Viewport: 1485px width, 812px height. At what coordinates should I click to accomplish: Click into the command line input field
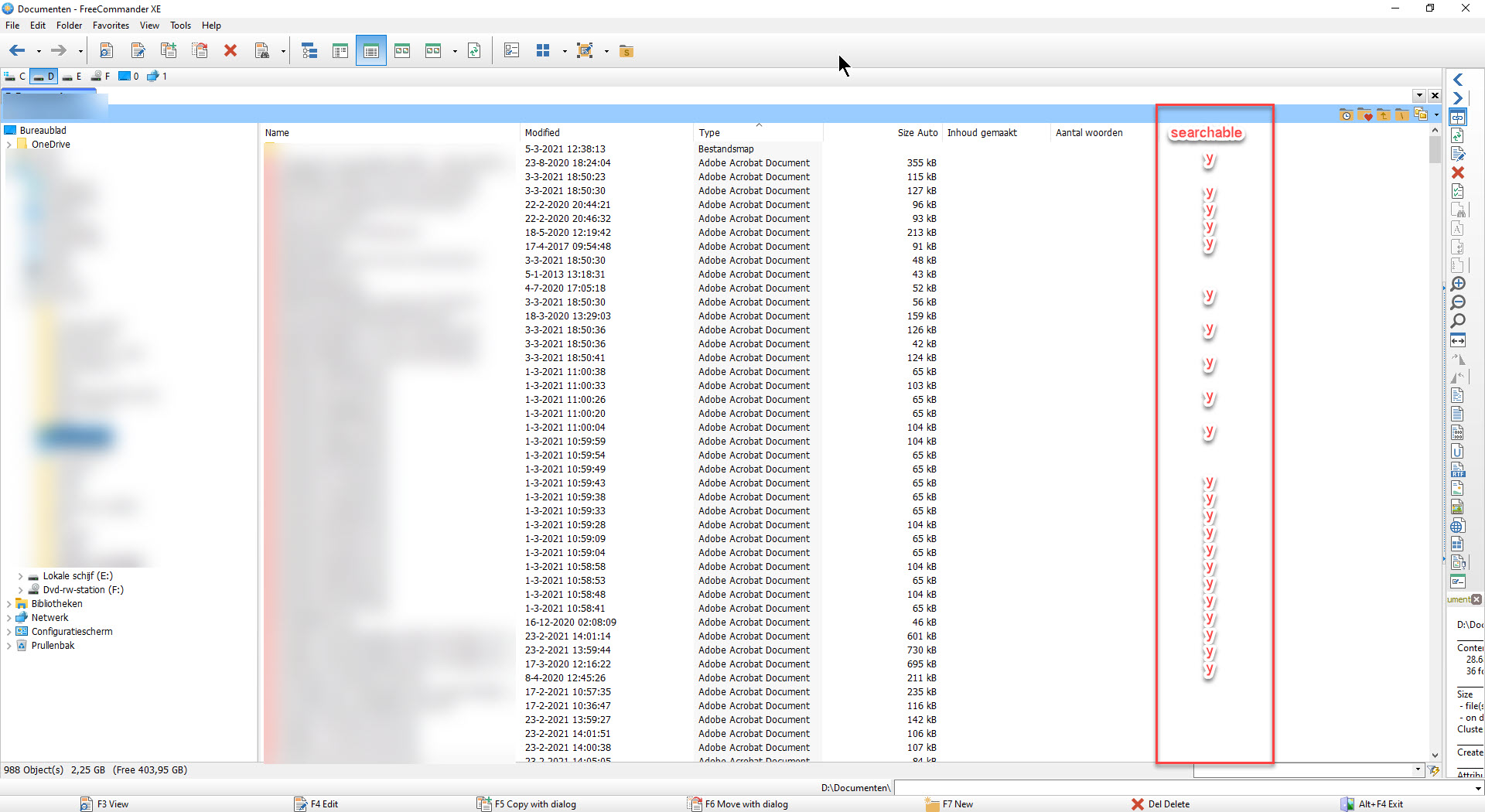point(1183,788)
